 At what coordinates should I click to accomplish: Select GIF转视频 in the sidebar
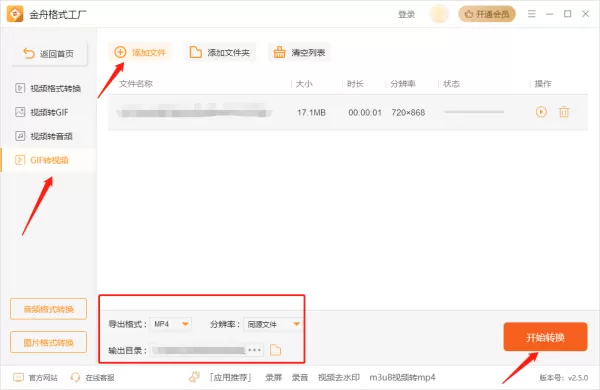[x=48, y=160]
